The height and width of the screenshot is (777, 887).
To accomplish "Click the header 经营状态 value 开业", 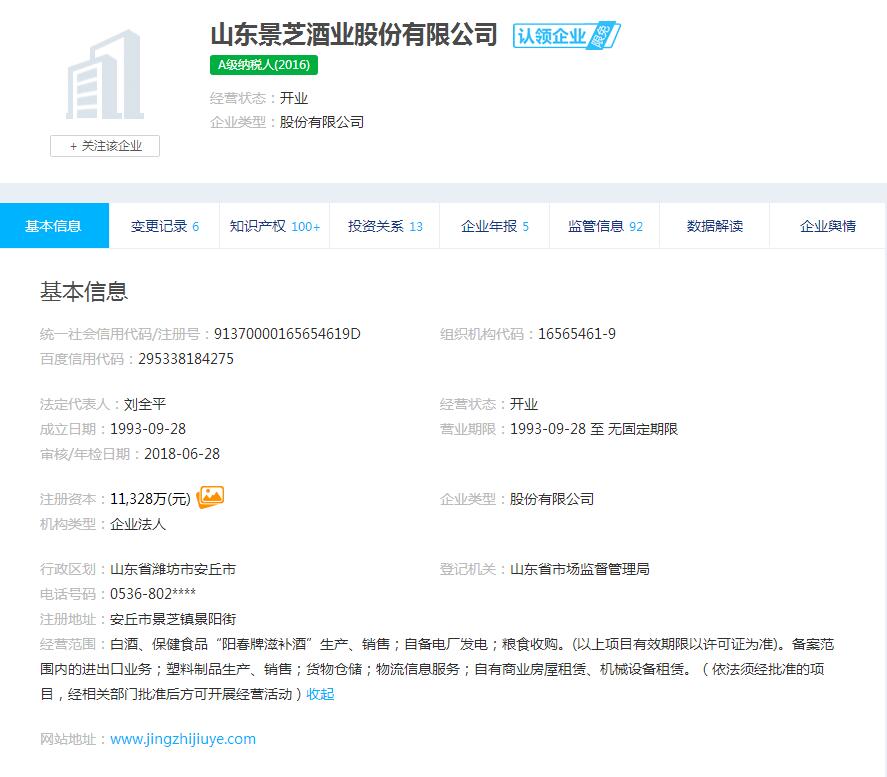I will pos(294,98).
